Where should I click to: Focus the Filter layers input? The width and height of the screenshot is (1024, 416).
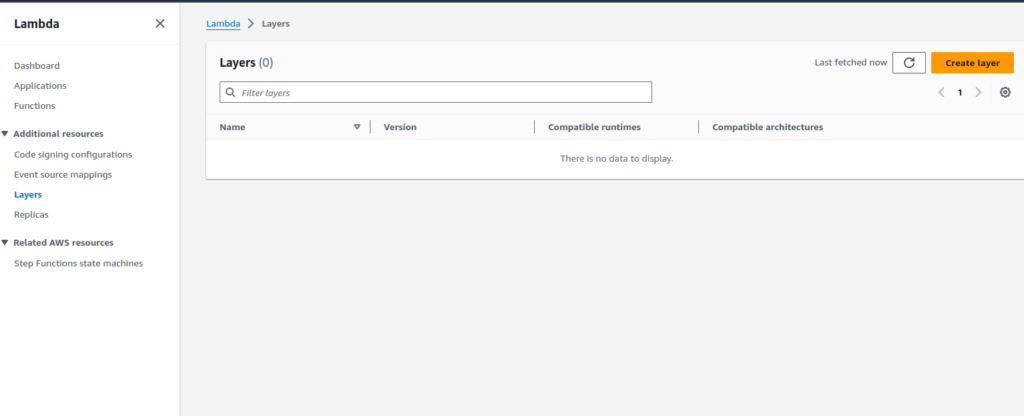(436, 92)
